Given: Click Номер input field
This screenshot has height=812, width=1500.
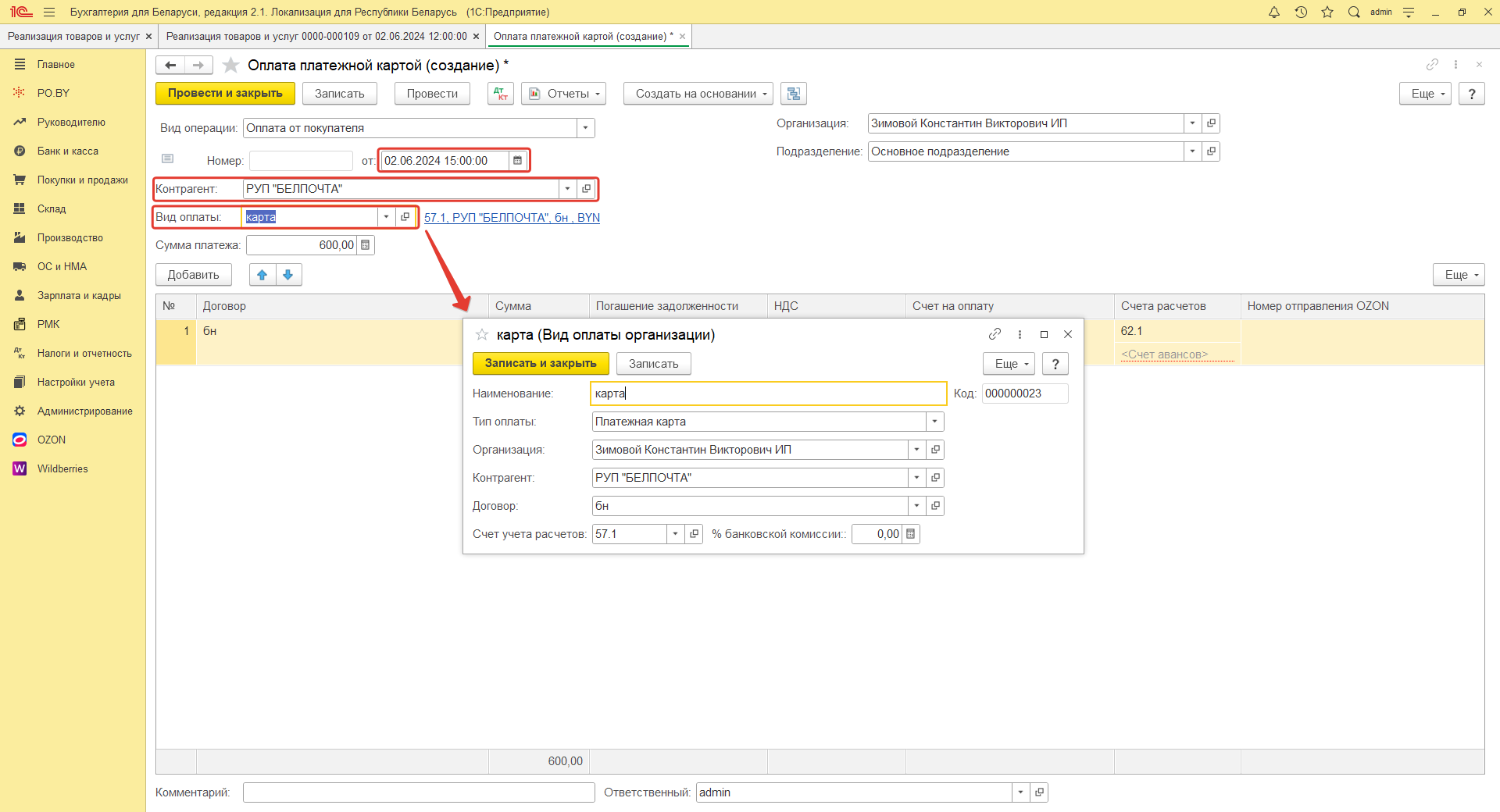Looking at the screenshot, I should (301, 161).
